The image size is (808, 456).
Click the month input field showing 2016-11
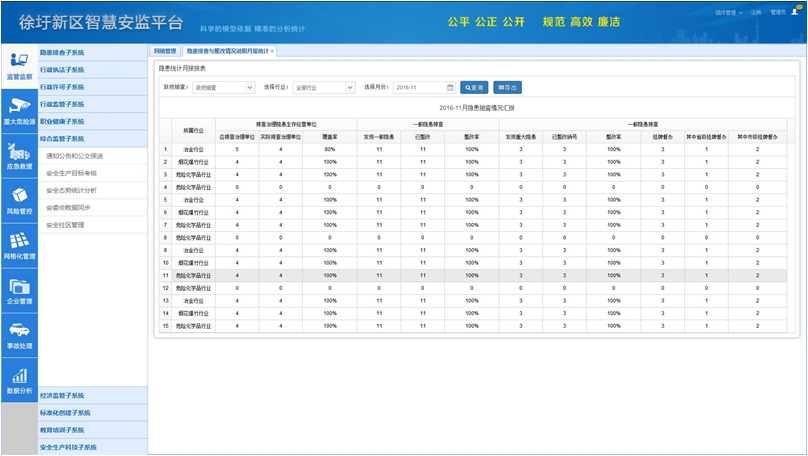click(418, 88)
